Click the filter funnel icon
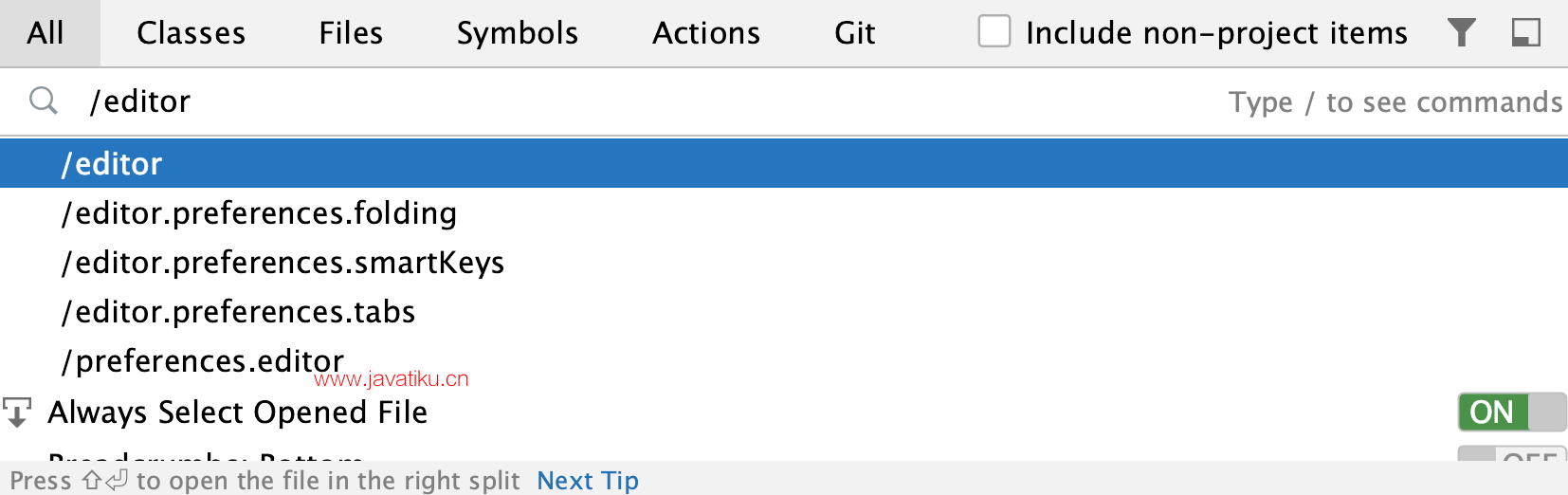 pyautogui.click(x=1462, y=33)
